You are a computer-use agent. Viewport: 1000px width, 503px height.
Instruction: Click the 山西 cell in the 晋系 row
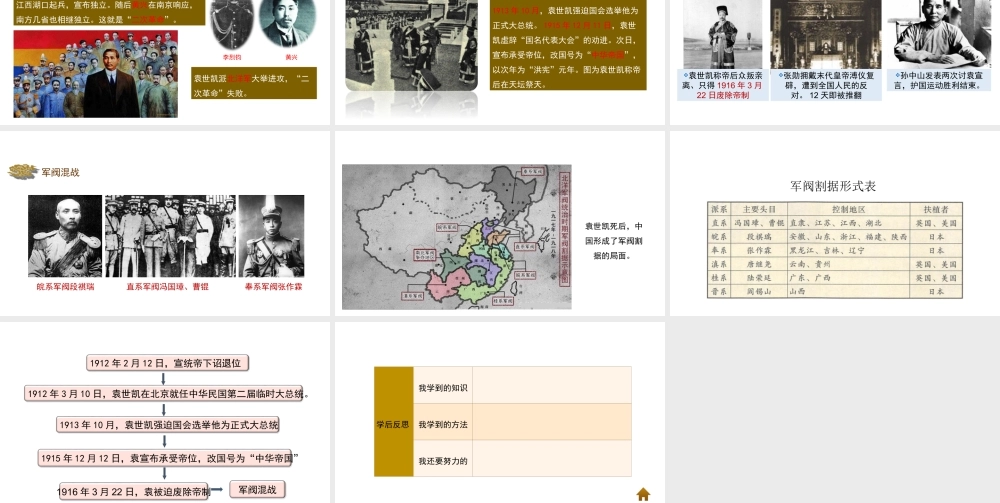pos(848,291)
